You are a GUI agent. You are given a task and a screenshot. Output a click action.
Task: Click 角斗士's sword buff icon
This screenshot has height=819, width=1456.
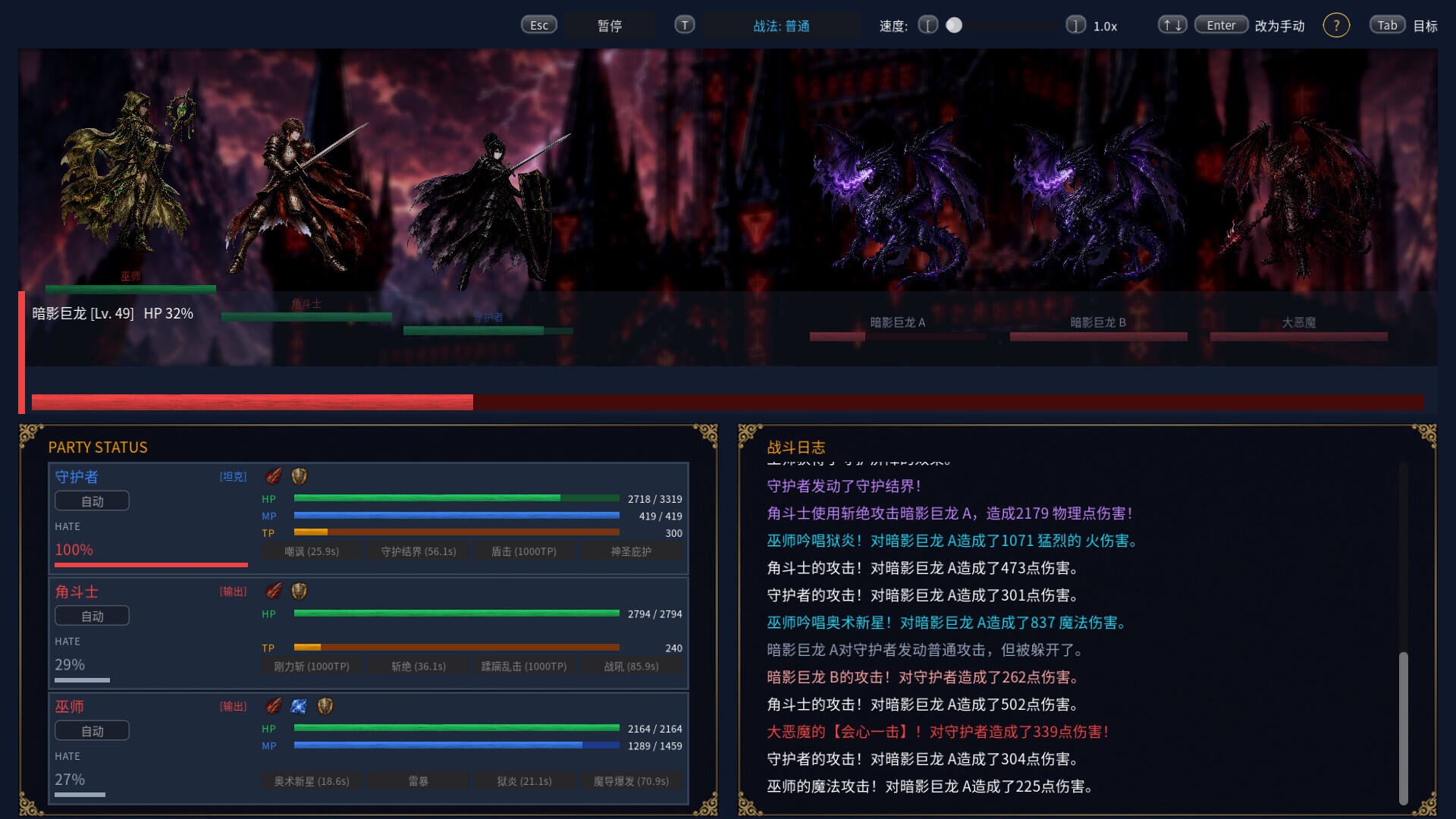[x=274, y=591]
